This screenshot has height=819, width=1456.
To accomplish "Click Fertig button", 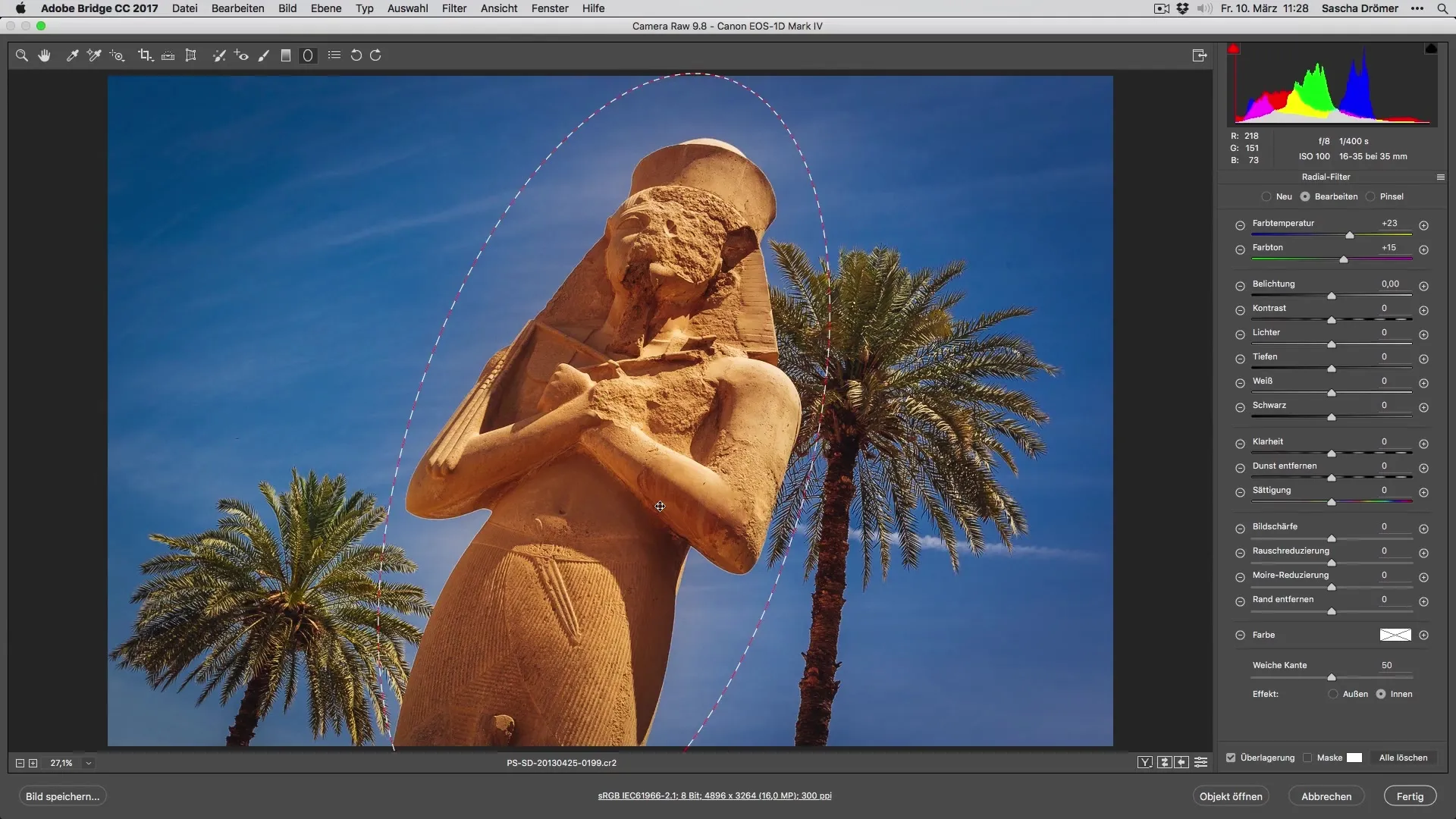I will pyautogui.click(x=1410, y=796).
